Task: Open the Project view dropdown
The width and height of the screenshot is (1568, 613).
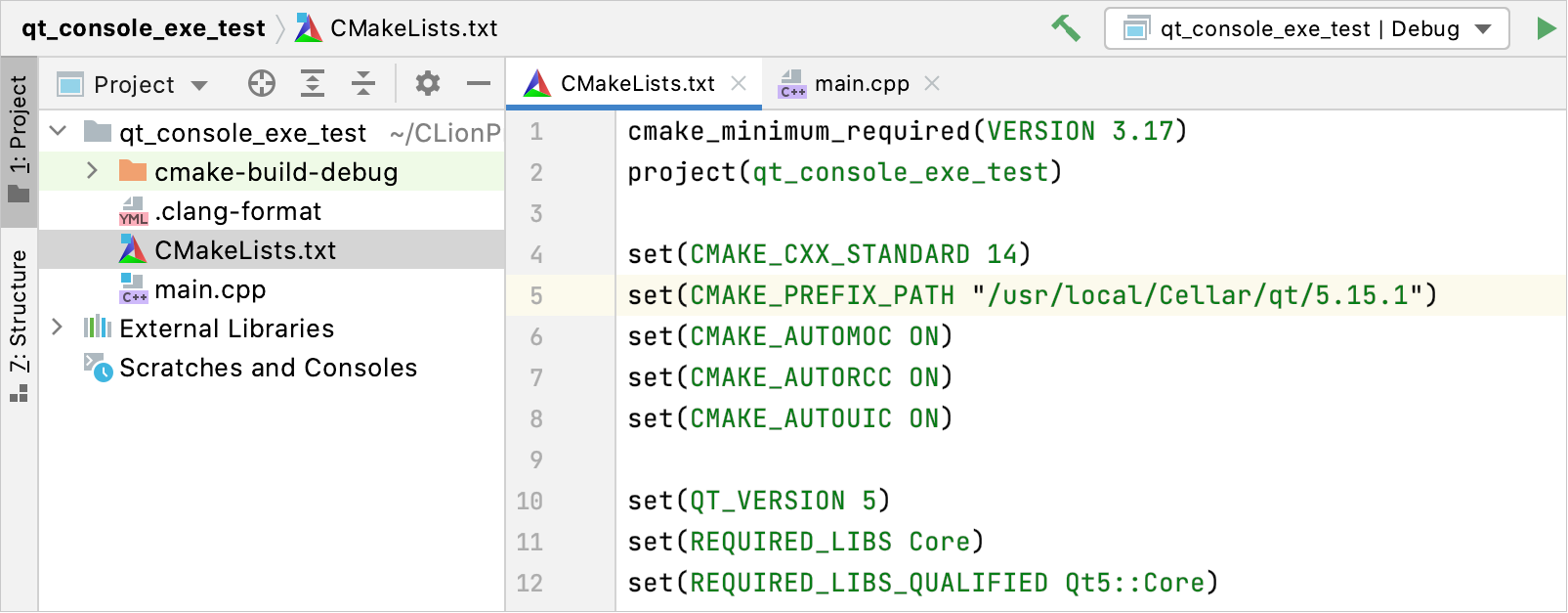Action: tap(133, 85)
